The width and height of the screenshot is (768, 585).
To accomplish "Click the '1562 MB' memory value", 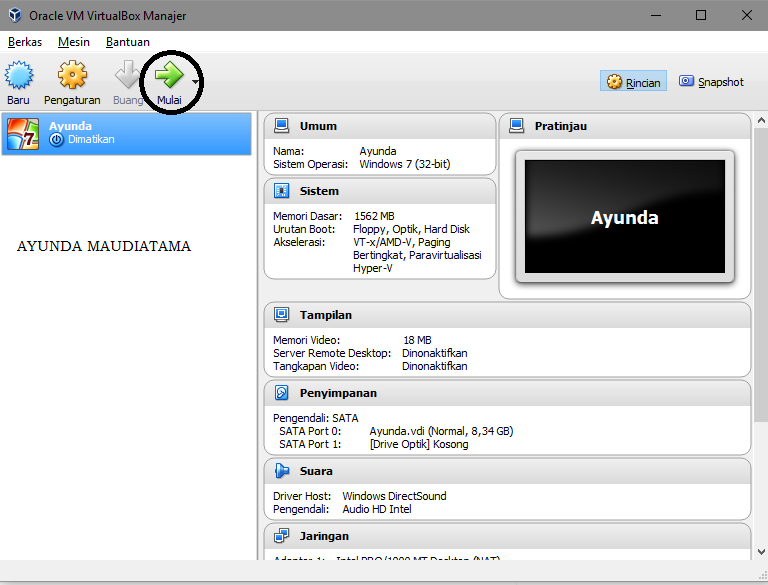I will (x=374, y=216).
